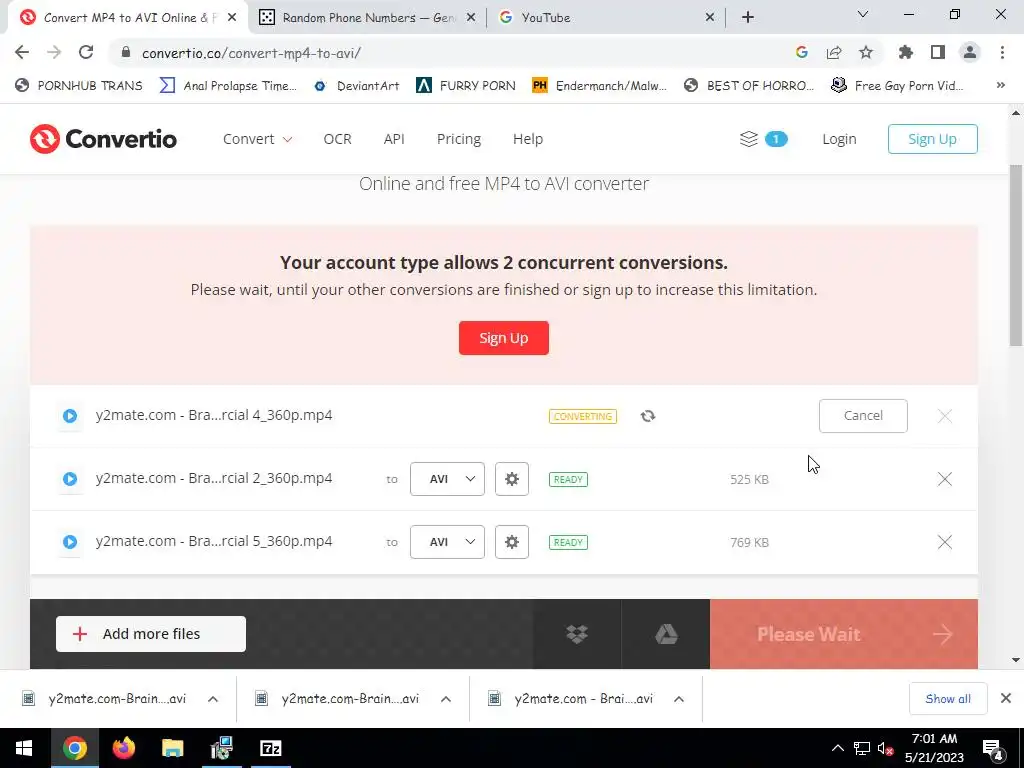Open the OCR page
Screen dimensions: 1024x768
(x=338, y=139)
